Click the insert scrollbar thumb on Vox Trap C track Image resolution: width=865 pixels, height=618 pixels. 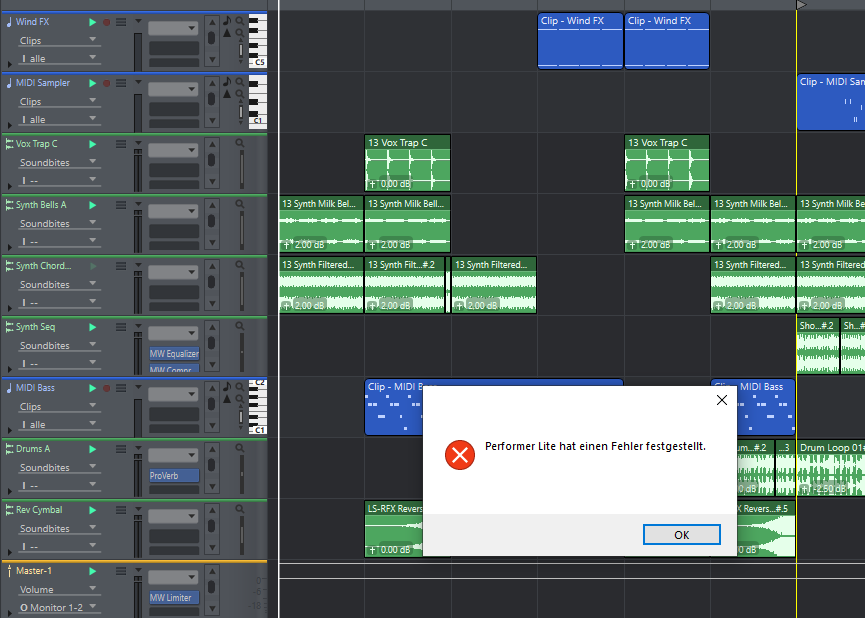[x=211, y=160]
